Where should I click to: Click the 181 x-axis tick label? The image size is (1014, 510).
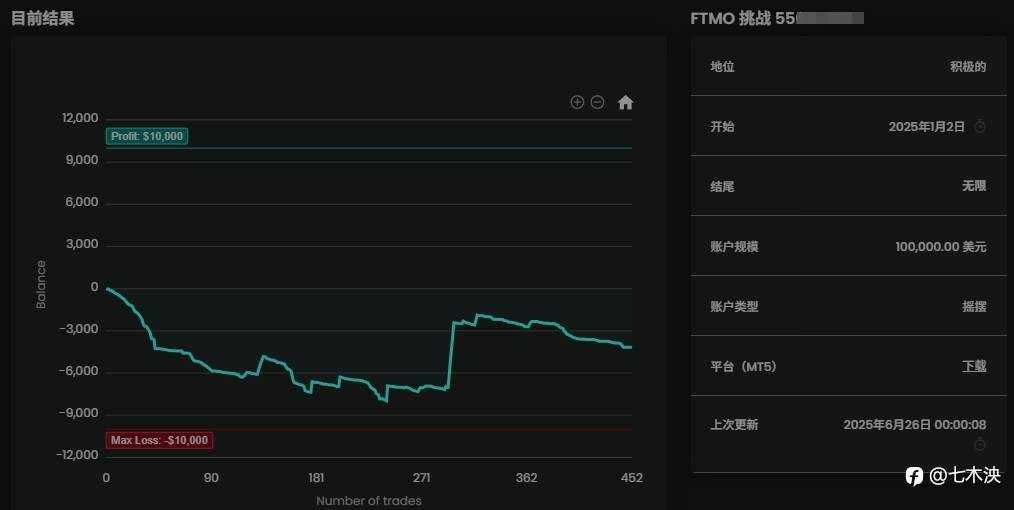point(316,478)
